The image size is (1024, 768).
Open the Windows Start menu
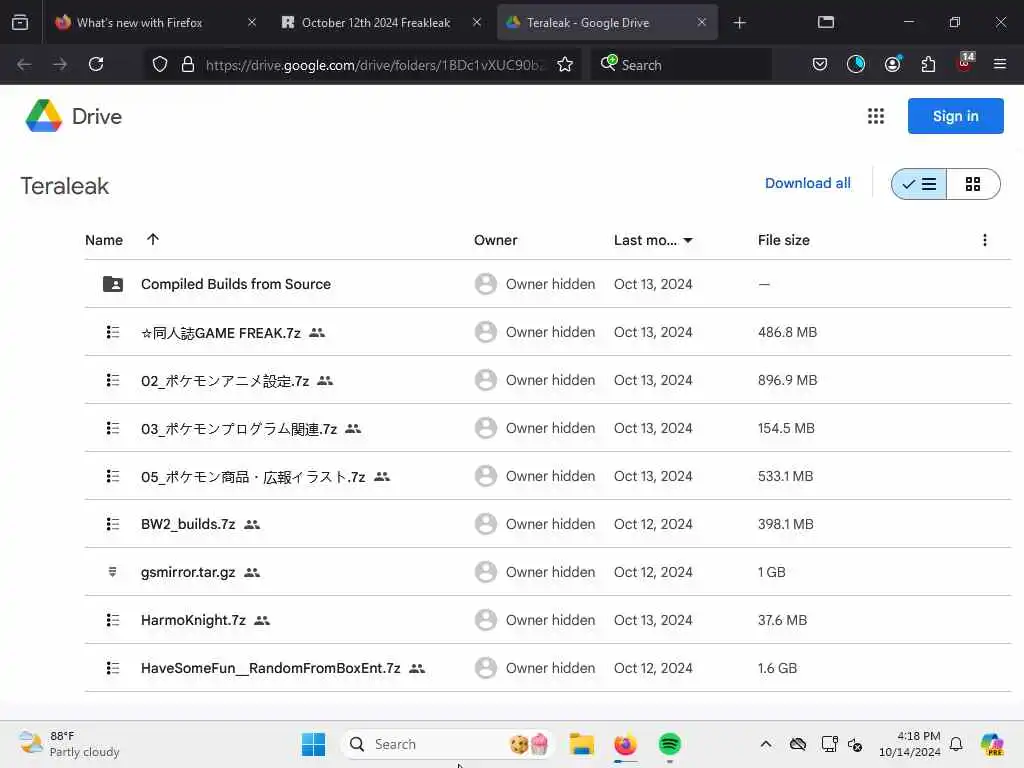[313, 744]
